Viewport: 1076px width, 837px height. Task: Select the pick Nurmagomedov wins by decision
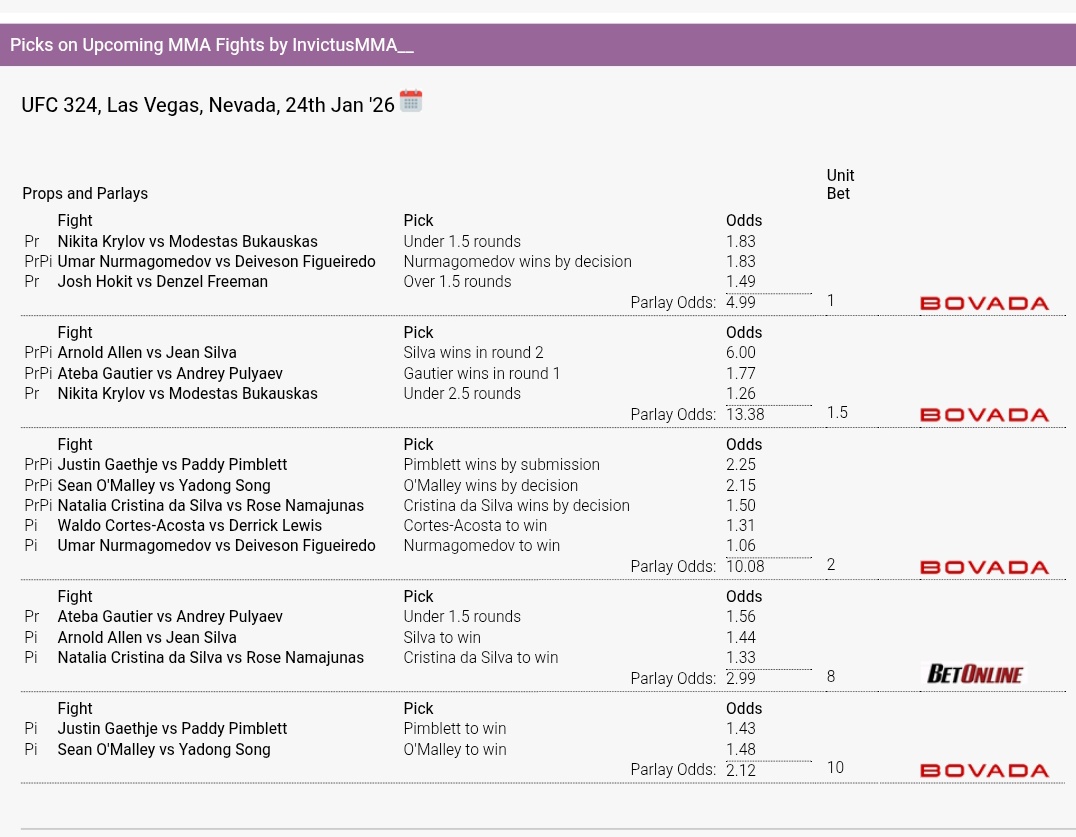point(517,261)
